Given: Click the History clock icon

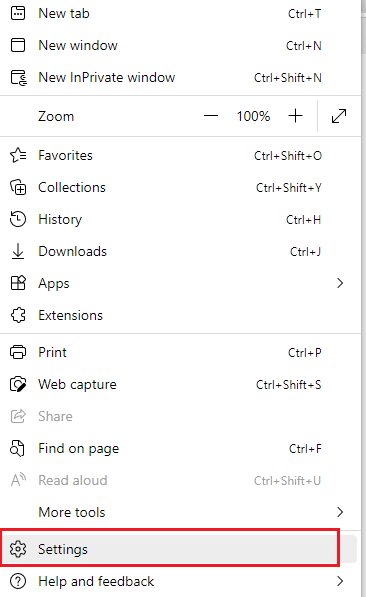Looking at the screenshot, I should pyautogui.click(x=18, y=219).
